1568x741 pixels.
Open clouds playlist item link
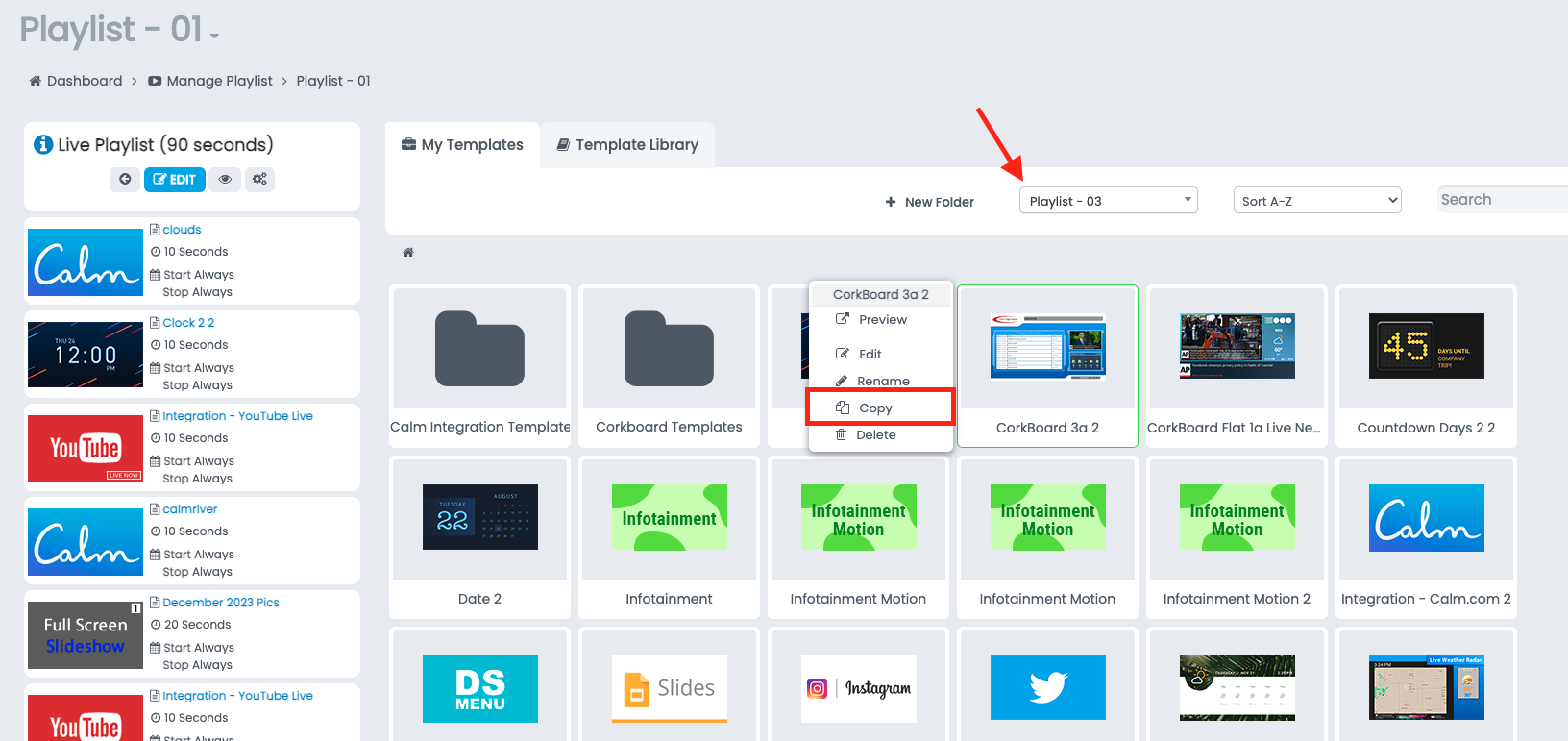182,230
